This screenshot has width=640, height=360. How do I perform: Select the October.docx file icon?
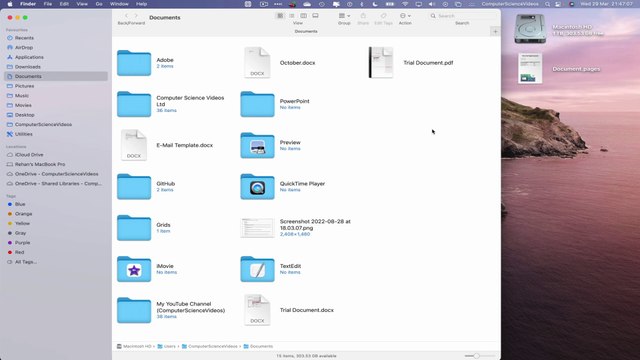257,62
